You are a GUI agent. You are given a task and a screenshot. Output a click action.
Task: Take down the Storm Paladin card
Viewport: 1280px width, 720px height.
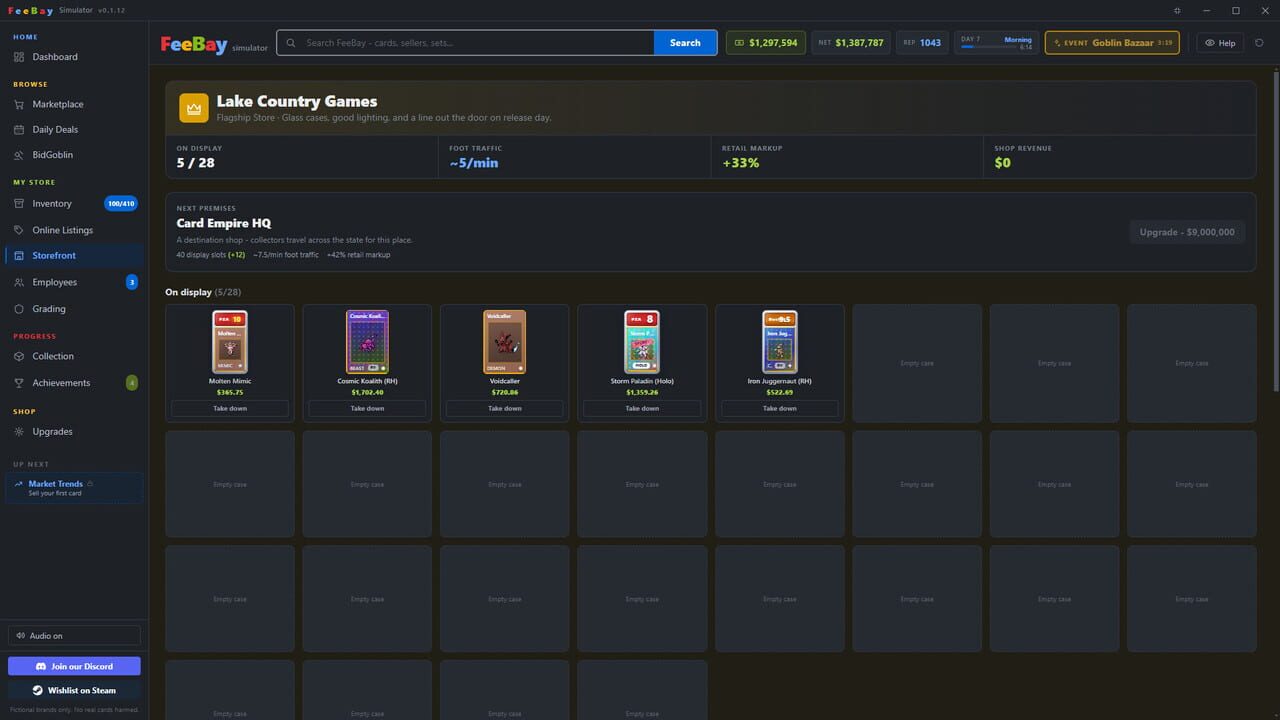(x=642, y=408)
